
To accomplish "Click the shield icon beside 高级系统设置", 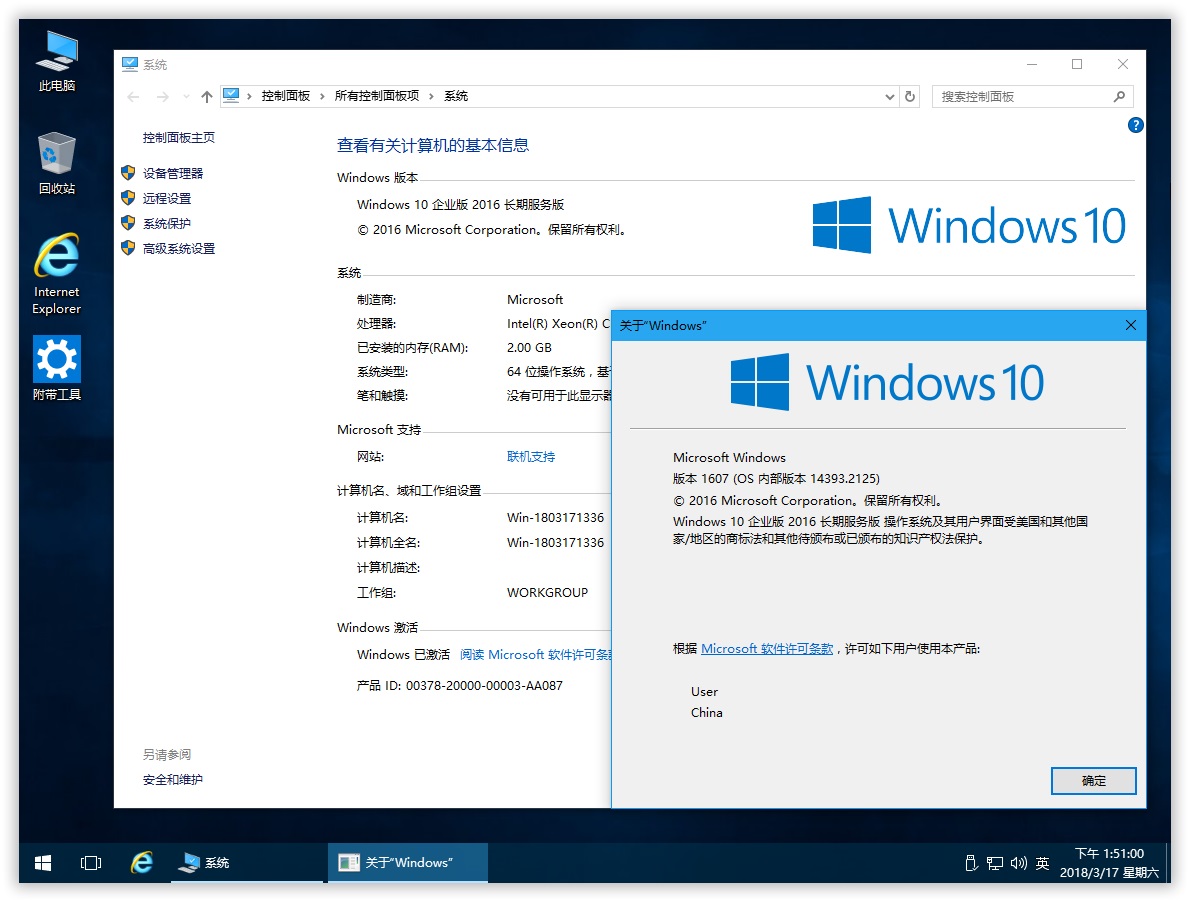I will click(x=128, y=248).
